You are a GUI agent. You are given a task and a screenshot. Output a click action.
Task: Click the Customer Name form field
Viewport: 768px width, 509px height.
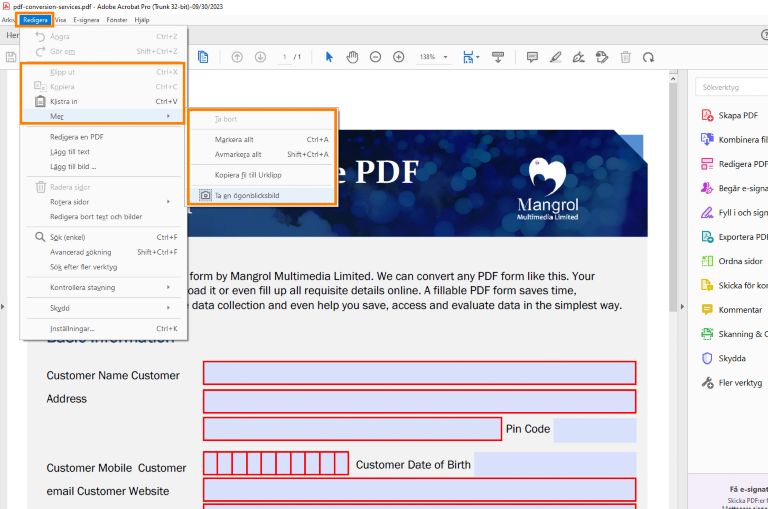point(420,373)
